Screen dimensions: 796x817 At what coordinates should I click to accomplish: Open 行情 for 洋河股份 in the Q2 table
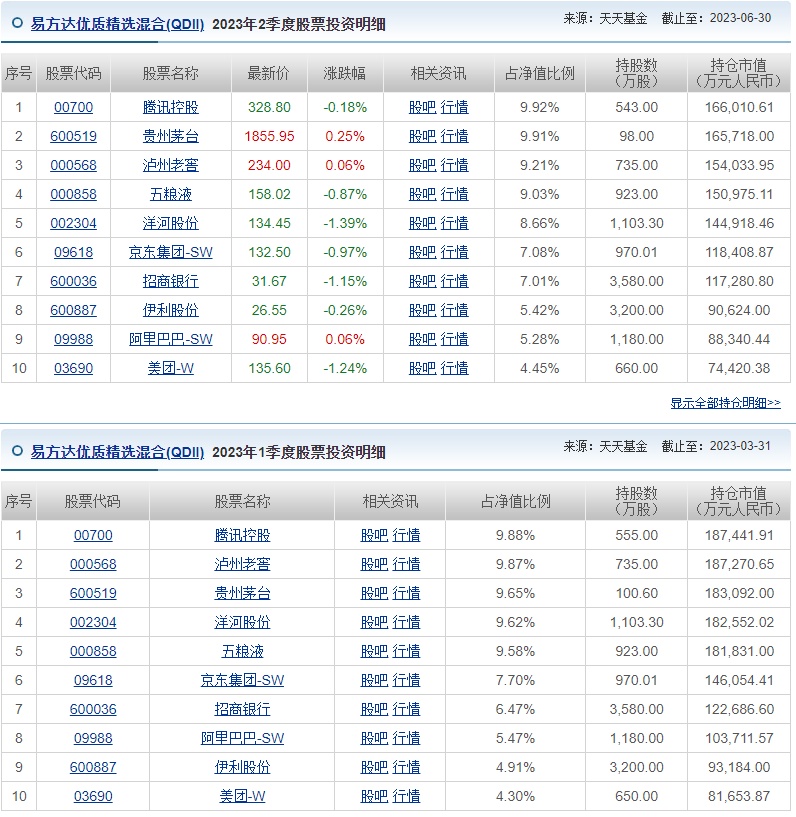click(x=455, y=224)
